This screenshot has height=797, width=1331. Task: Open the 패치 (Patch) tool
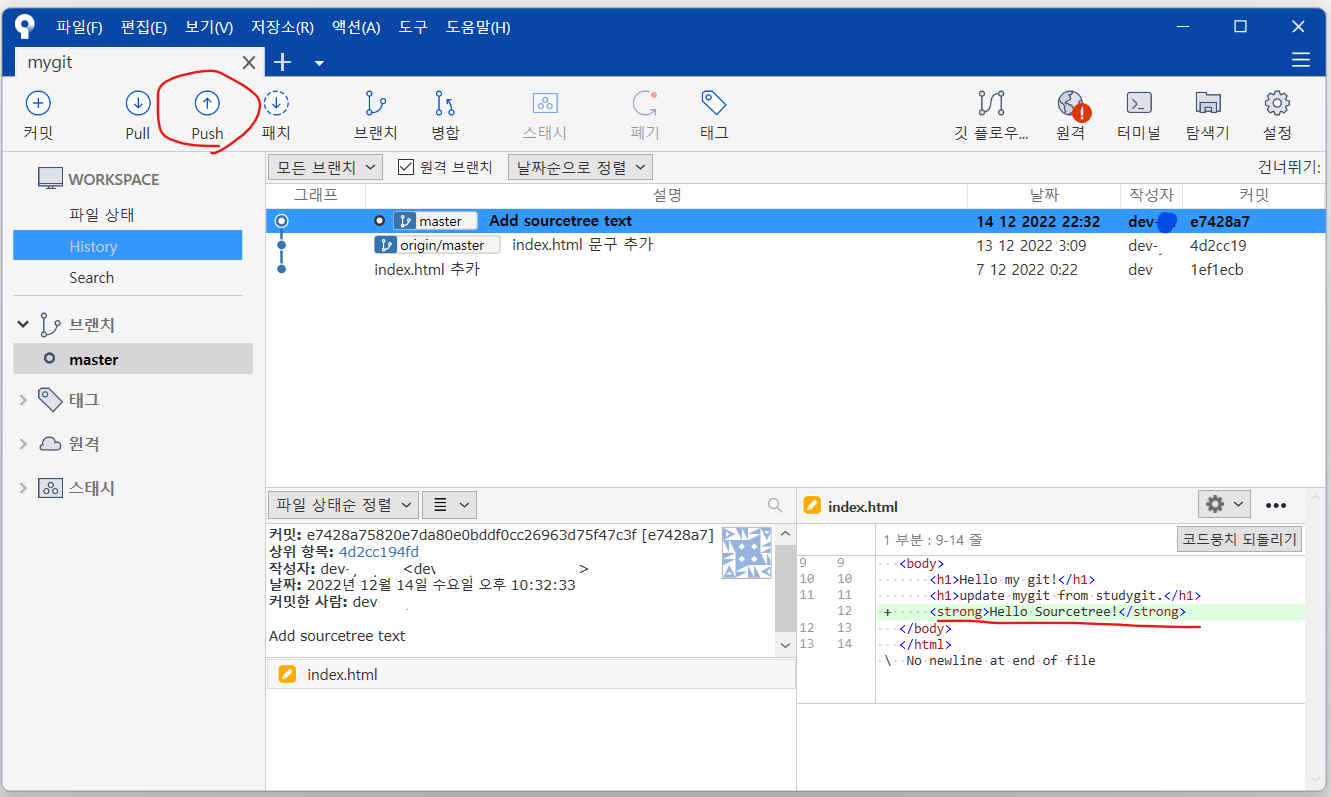click(x=276, y=113)
